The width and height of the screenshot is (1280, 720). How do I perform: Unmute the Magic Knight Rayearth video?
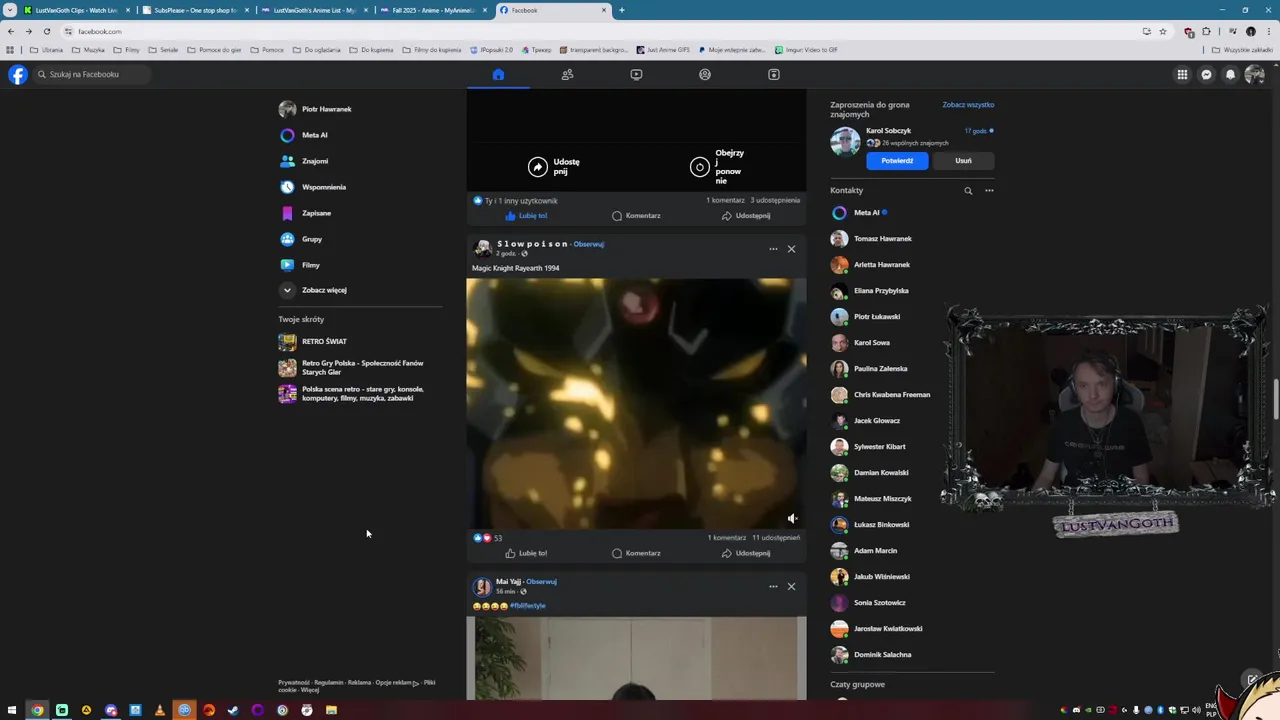(x=792, y=518)
